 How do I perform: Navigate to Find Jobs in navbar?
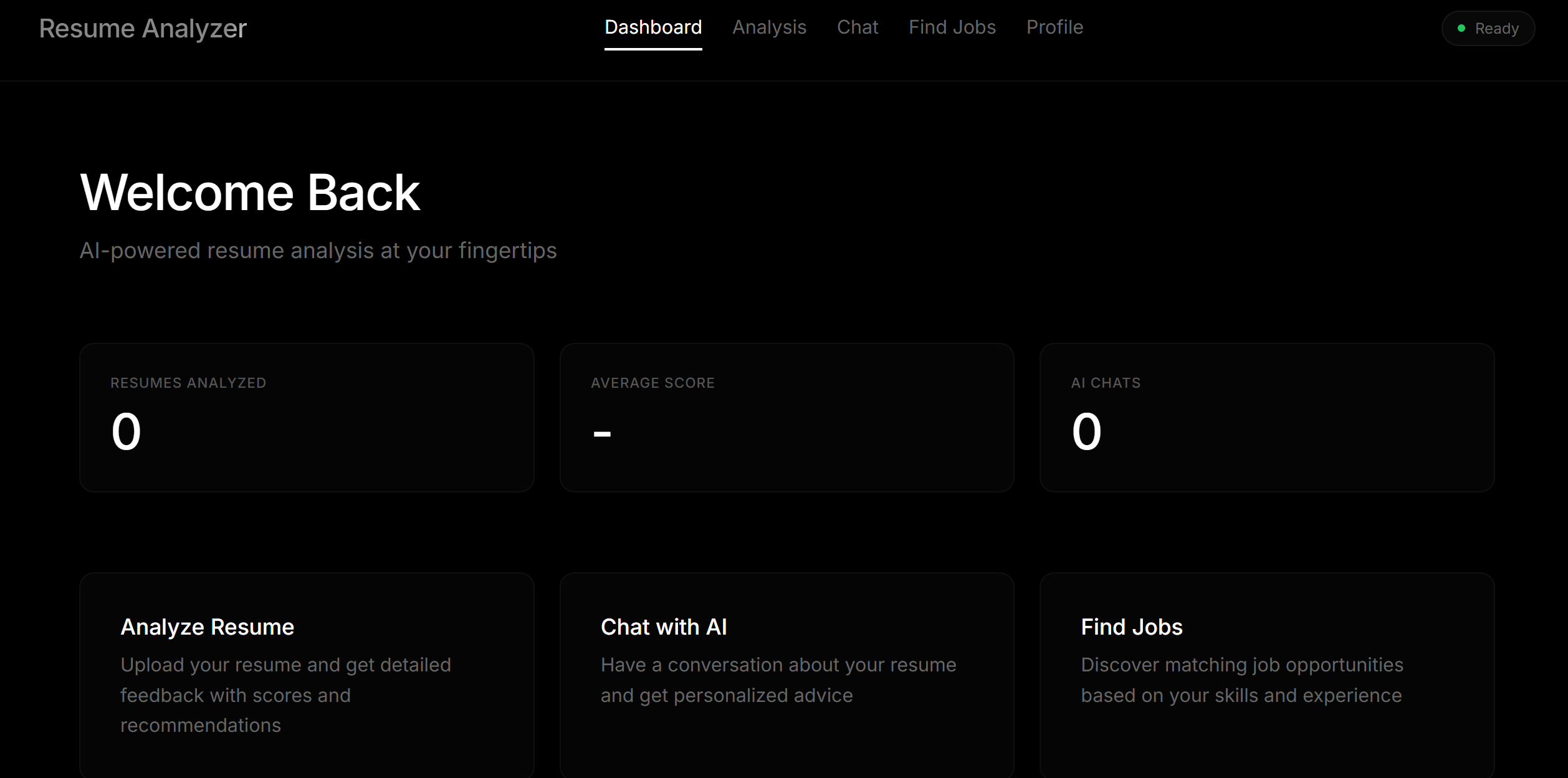tap(952, 27)
